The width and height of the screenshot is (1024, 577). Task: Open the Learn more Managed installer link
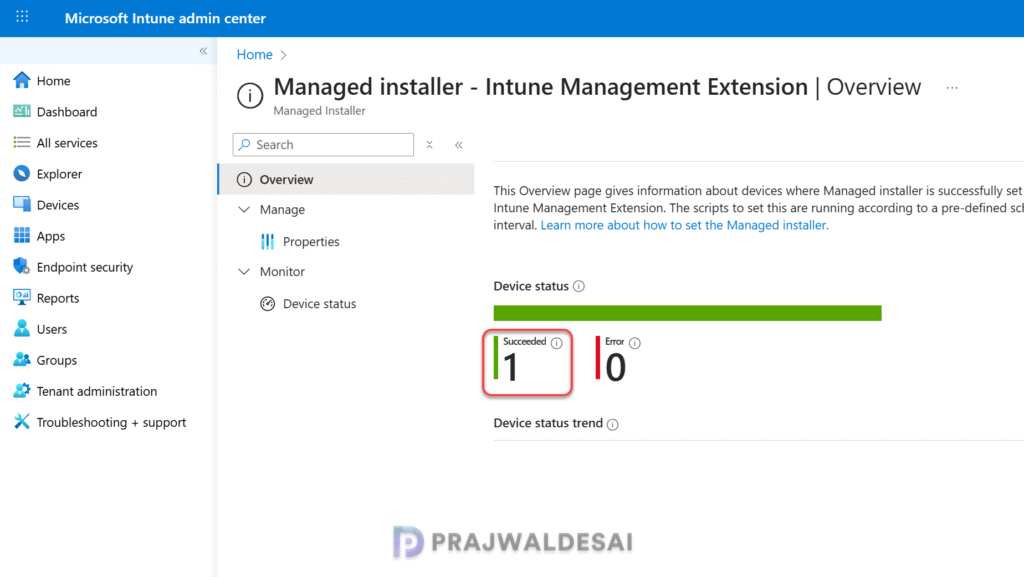(684, 225)
